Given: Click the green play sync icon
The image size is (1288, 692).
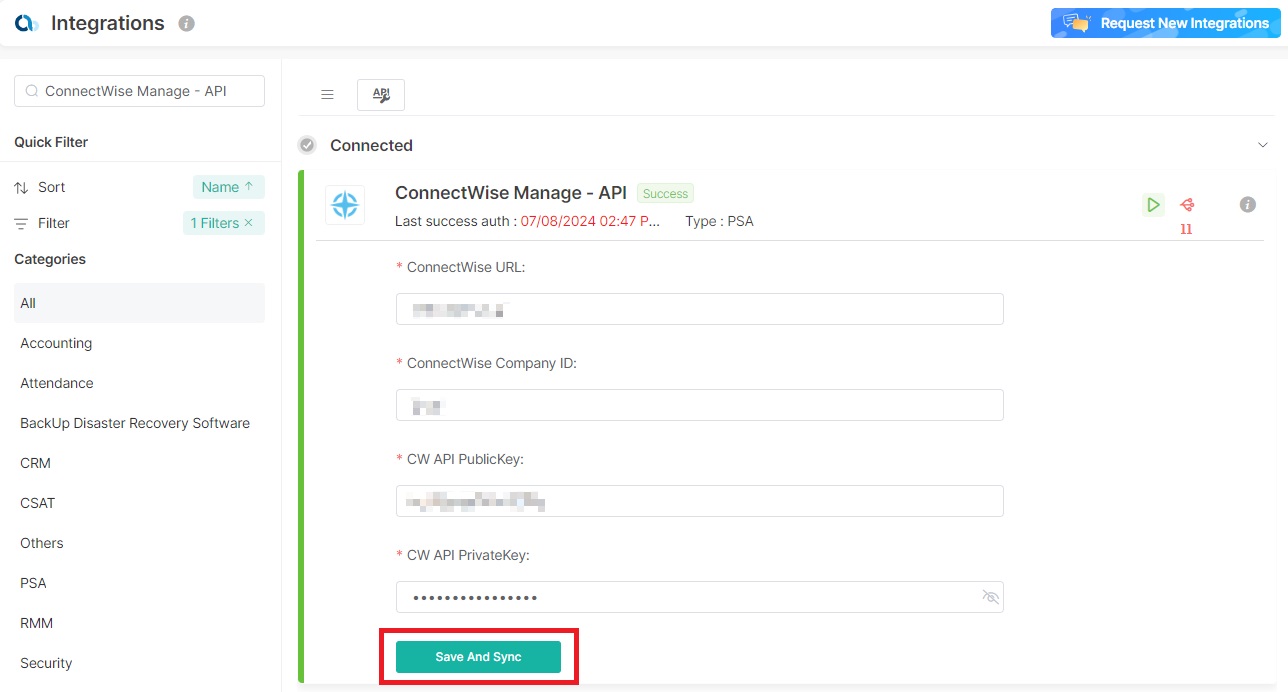Looking at the screenshot, I should [x=1153, y=205].
